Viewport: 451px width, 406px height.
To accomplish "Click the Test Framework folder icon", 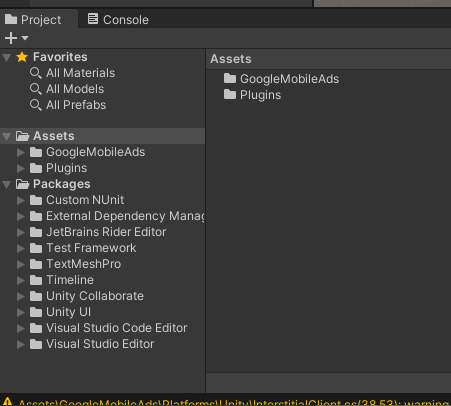I will (x=36, y=248).
